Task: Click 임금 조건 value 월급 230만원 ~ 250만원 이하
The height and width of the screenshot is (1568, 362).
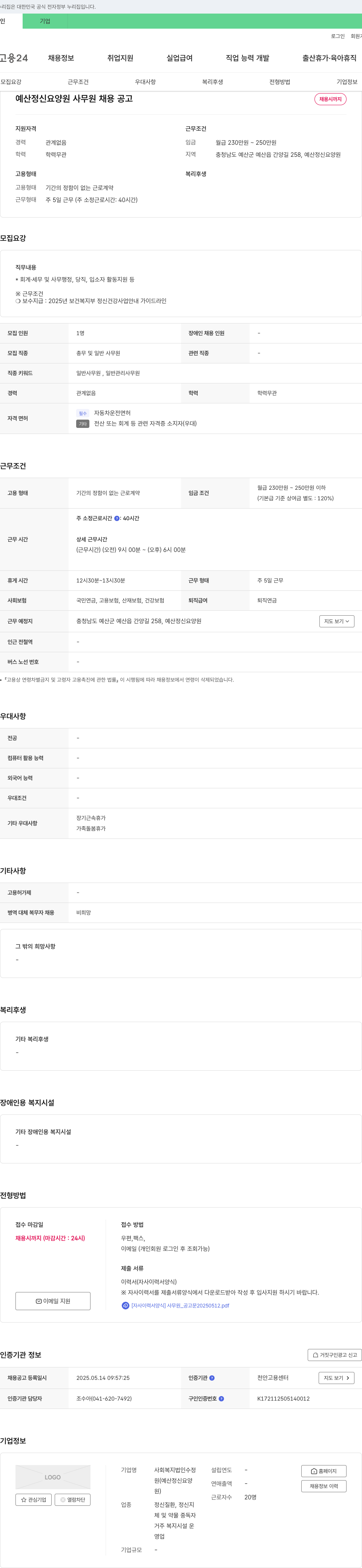Action: click(291, 488)
